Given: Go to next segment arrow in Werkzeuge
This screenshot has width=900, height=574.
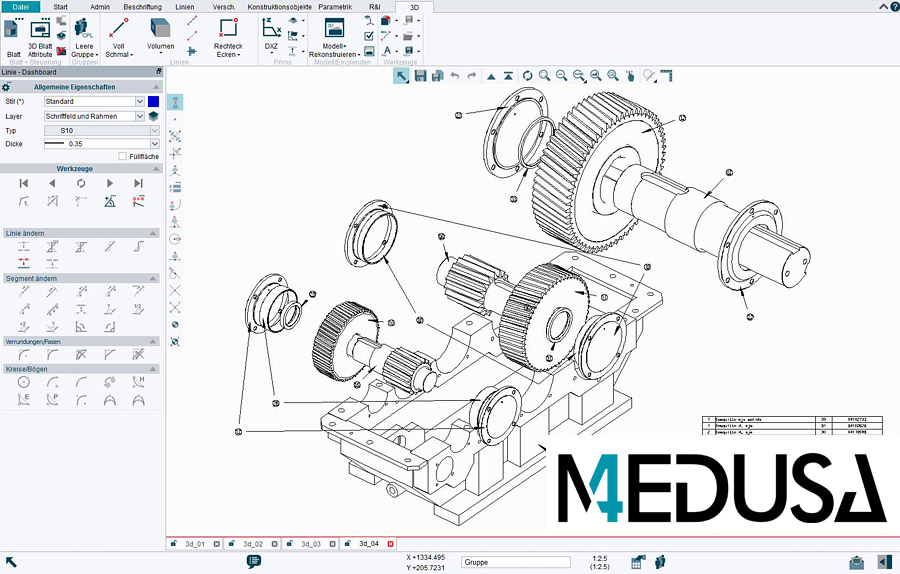Looking at the screenshot, I should 110,183.
